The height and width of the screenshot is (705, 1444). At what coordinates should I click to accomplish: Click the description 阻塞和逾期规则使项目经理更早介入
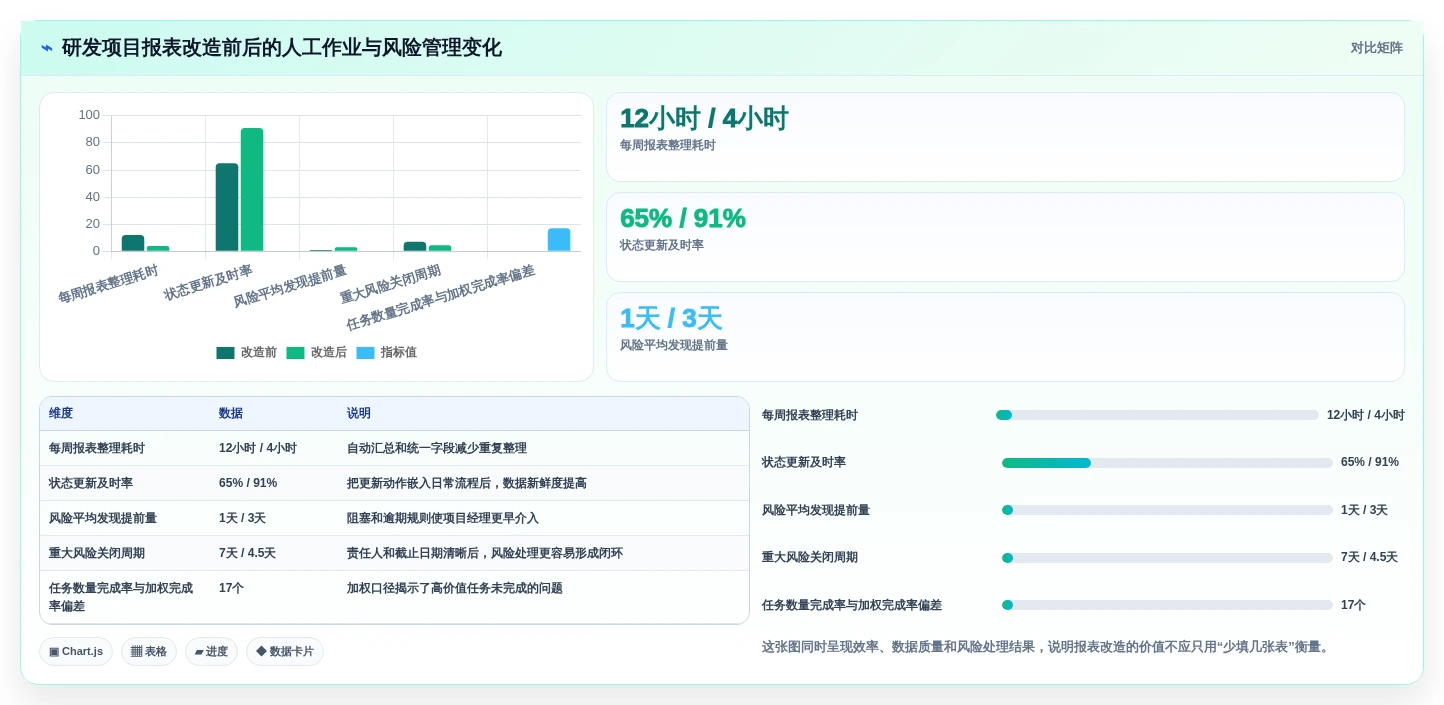pyautogui.click(x=443, y=518)
